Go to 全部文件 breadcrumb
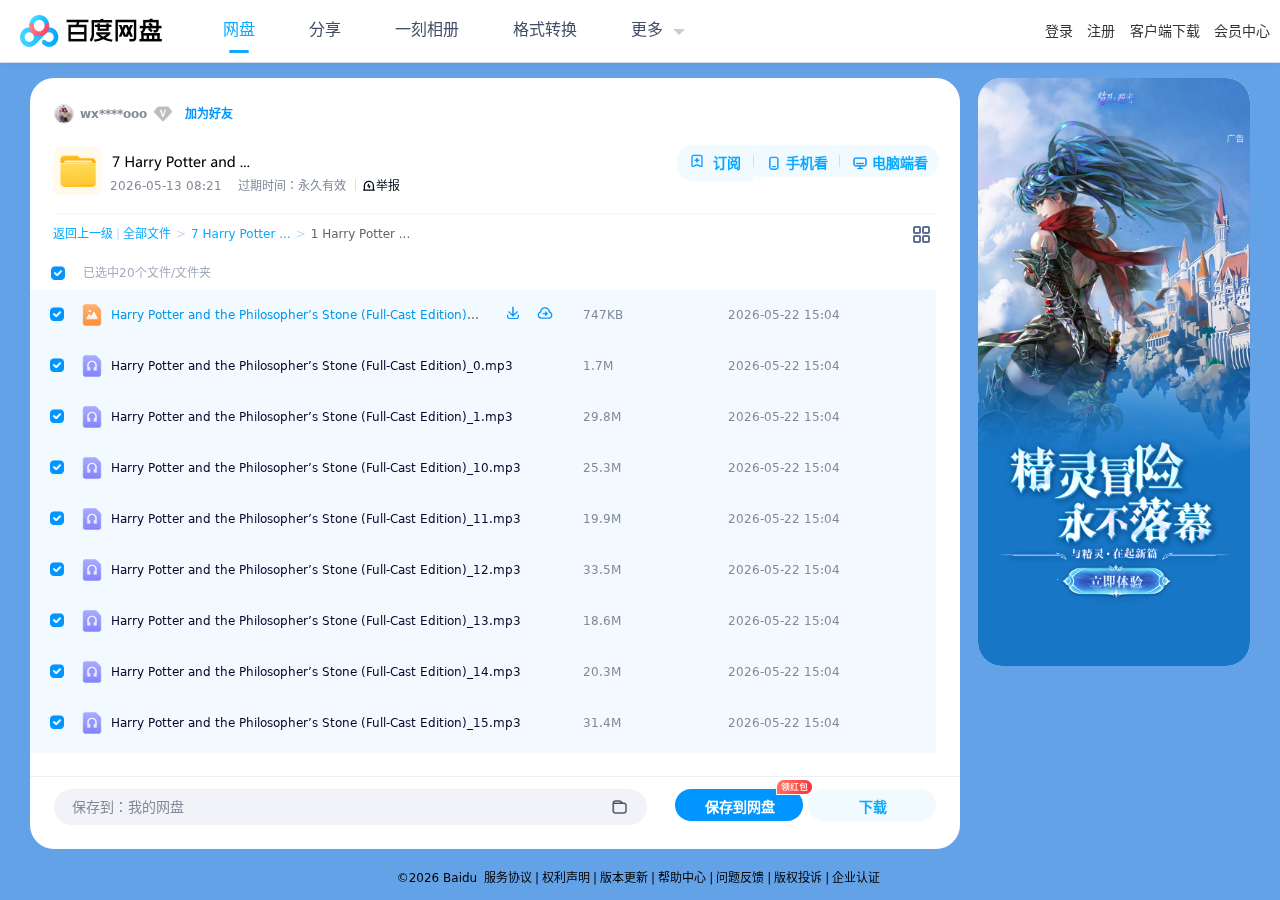This screenshot has width=1280, height=900. (147, 233)
